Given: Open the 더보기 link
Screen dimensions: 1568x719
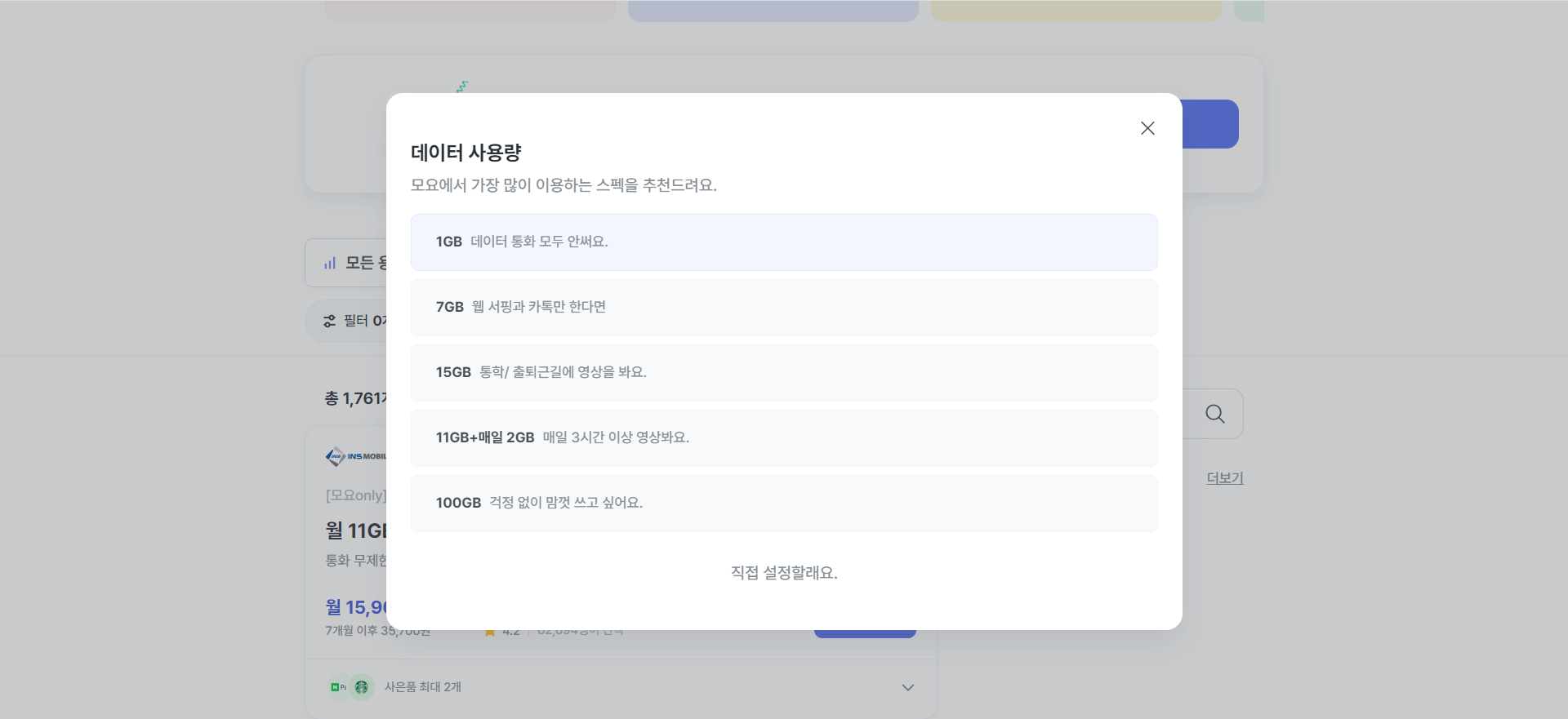Looking at the screenshot, I should click(x=1225, y=478).
